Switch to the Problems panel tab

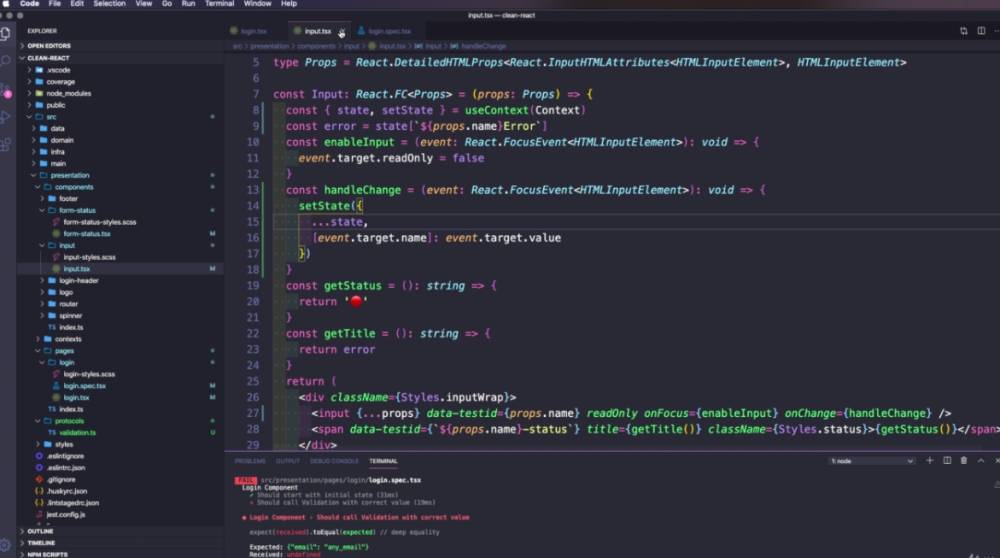[250, 461]
